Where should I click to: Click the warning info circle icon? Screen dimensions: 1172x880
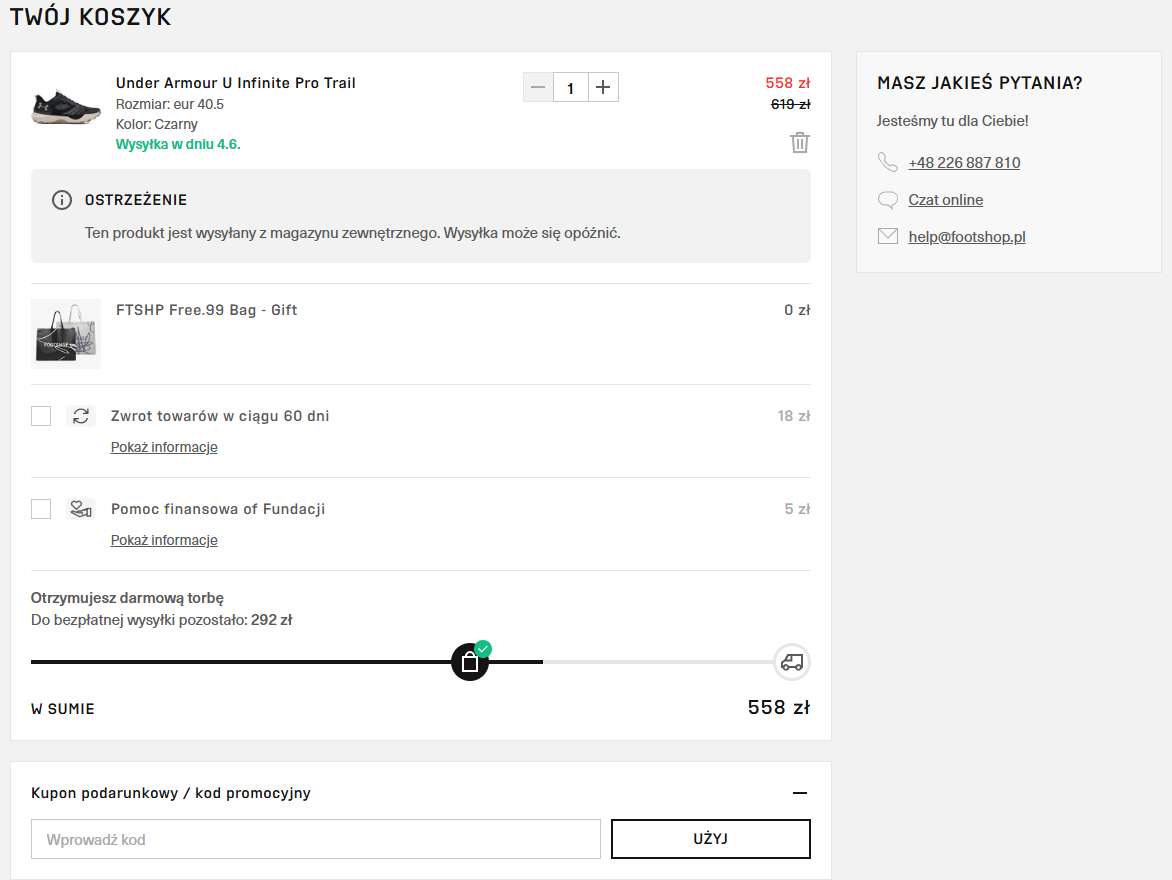[x=62, y=200]
